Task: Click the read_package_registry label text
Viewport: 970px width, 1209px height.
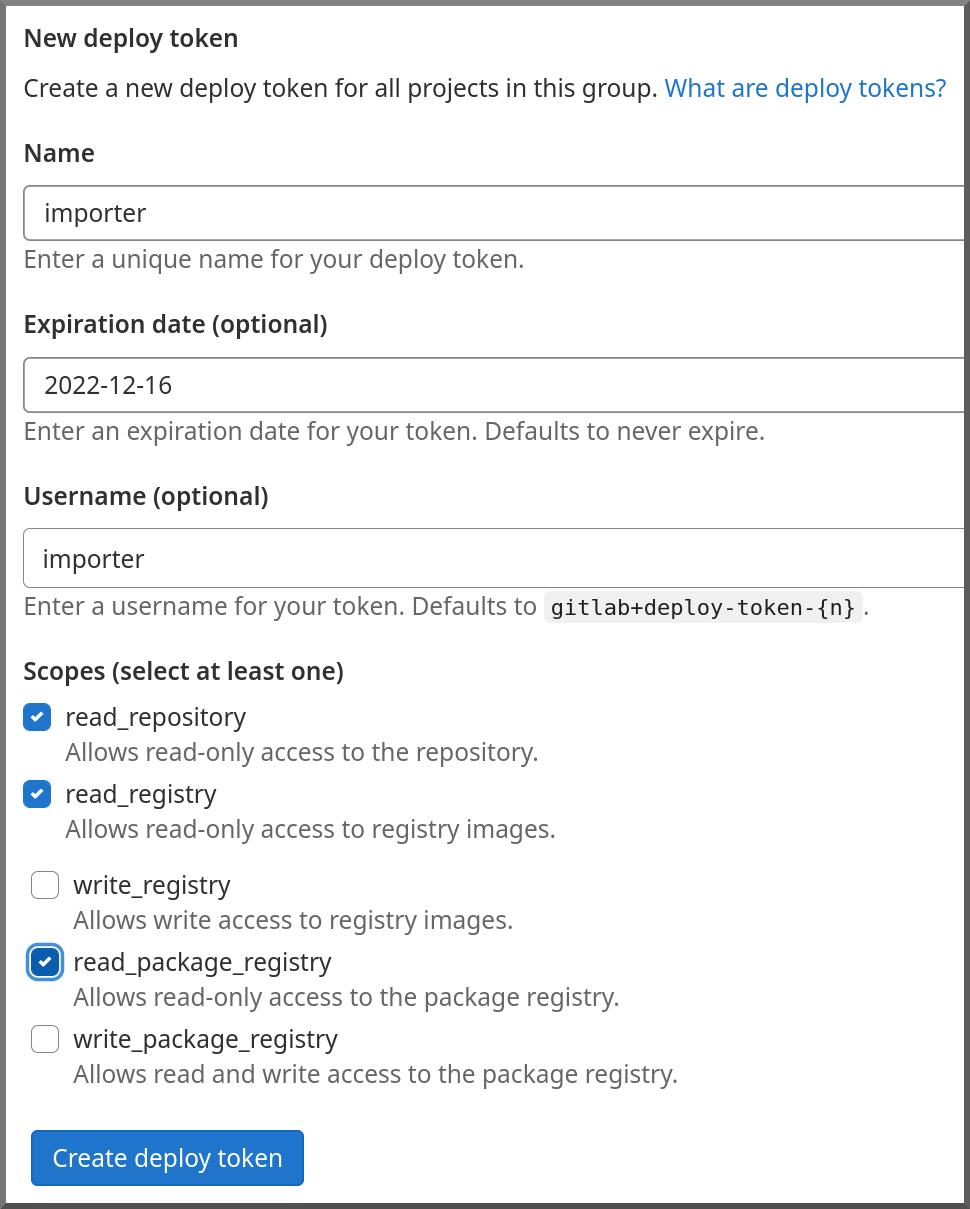Action: pyautogui.click(x=202, y=962)
